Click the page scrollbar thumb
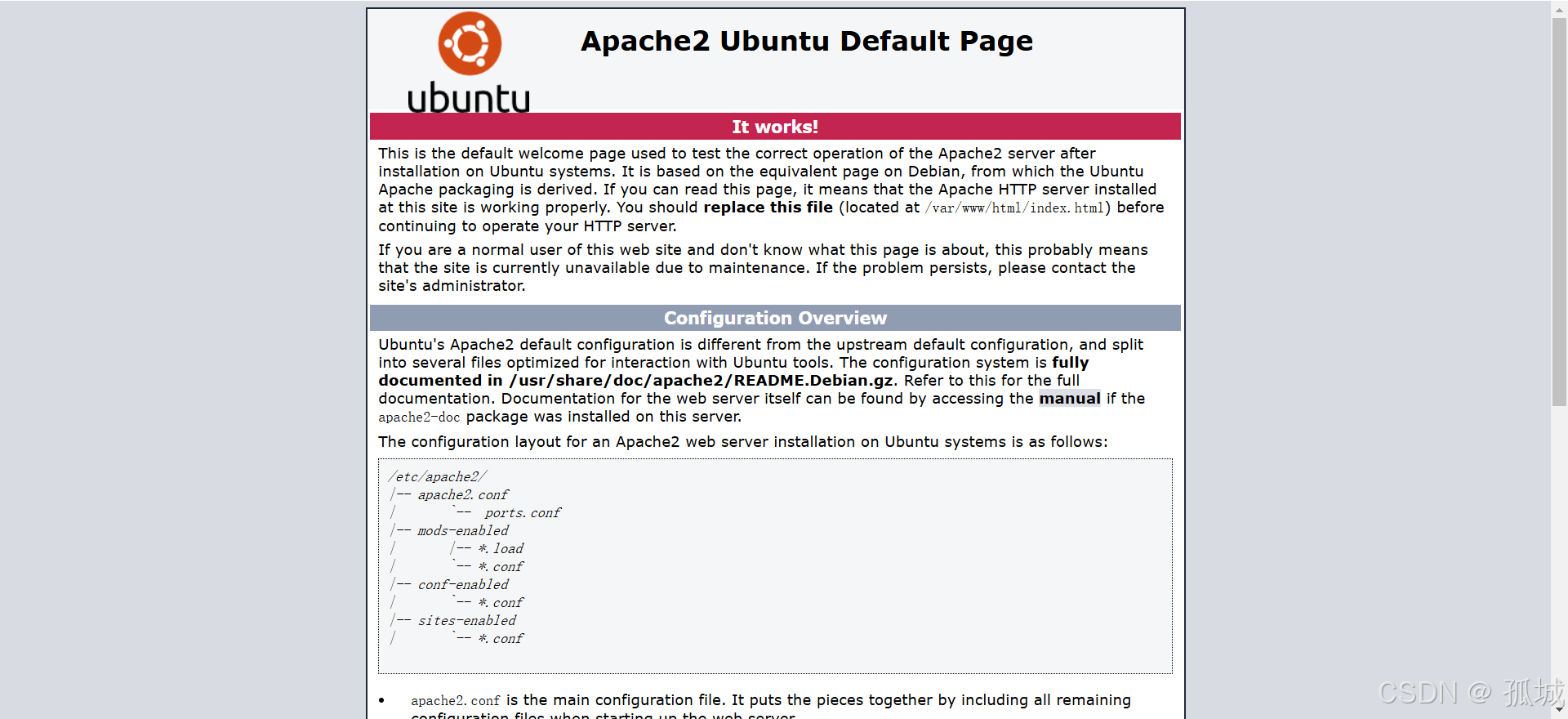 1559,211
